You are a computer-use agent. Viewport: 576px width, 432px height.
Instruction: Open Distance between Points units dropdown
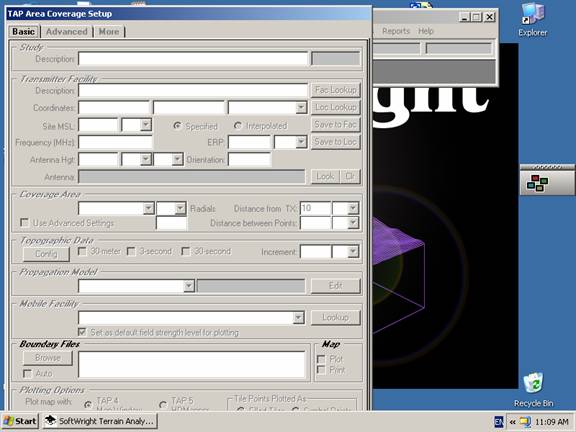tap(353, 223)
